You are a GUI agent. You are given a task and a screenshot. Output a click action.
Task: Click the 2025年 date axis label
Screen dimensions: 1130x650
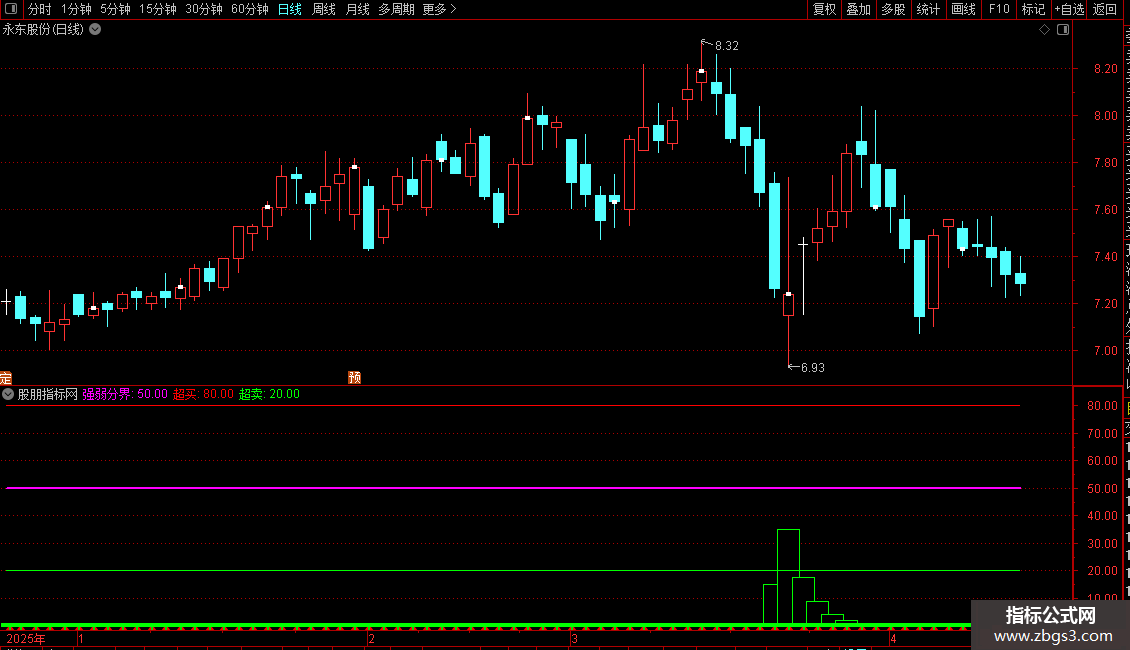[x=26, y=638]
